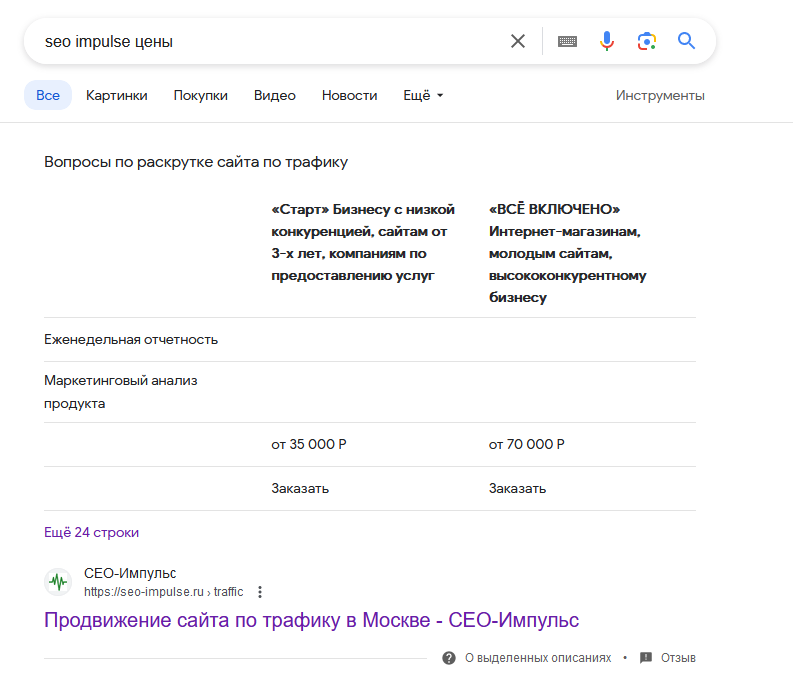
Task: Clear the search query with X icon
Action: click(518, 41)
